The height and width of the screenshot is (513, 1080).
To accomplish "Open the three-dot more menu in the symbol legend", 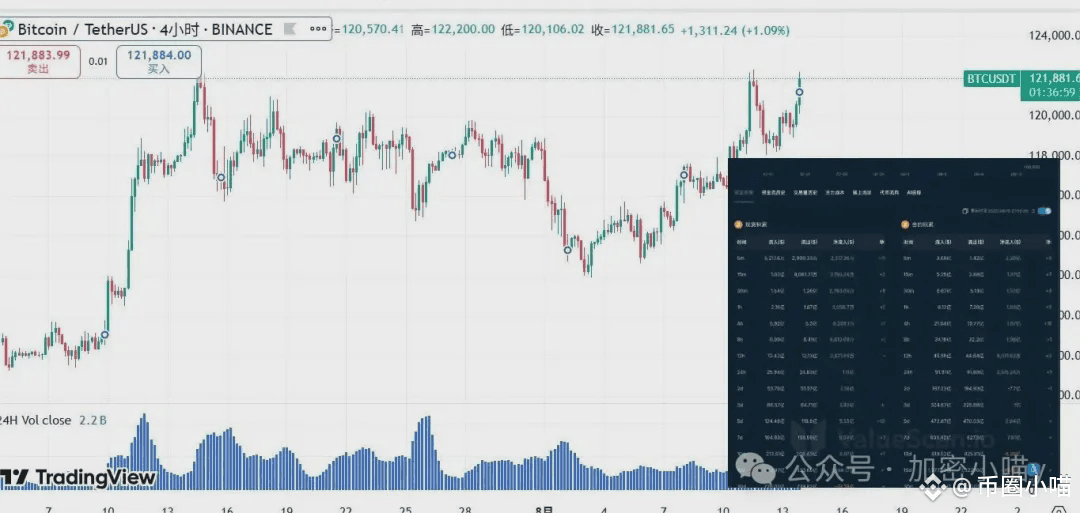I will (318, 29).
